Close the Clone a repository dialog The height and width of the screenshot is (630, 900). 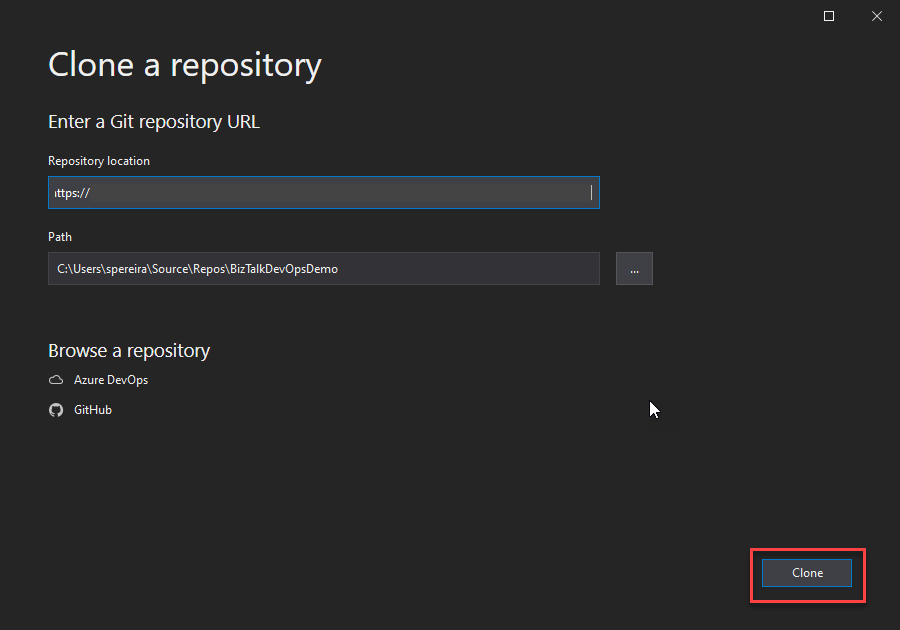tap(875, 16)
